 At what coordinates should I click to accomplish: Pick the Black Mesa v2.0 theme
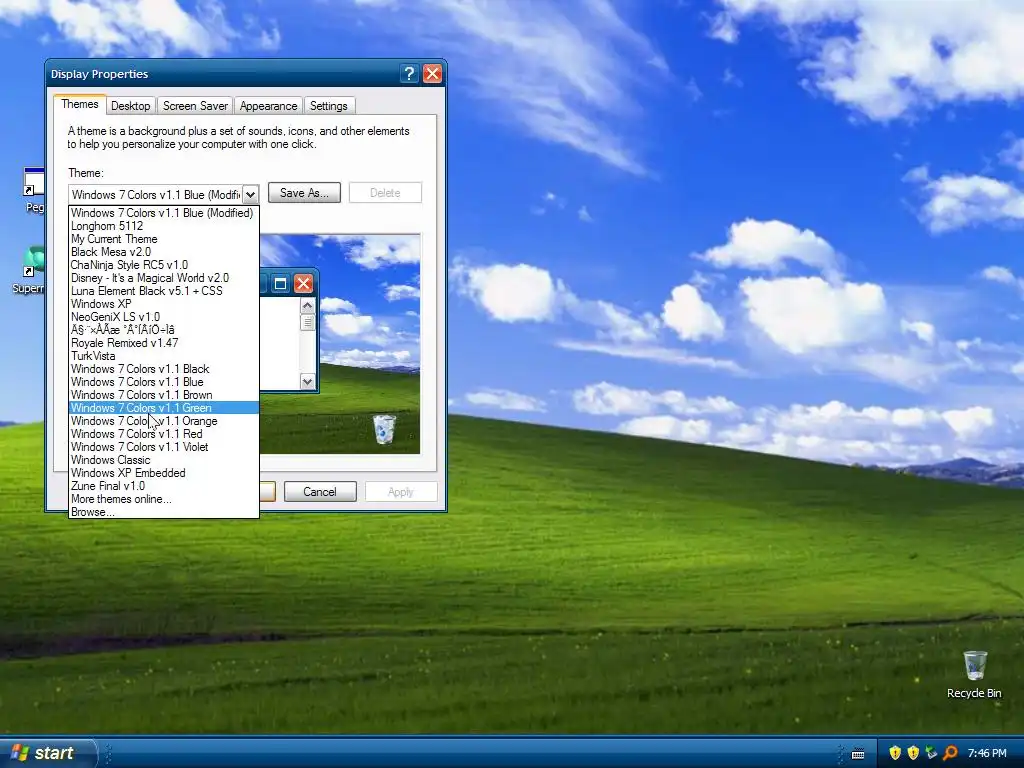click(x=164, y=252)
